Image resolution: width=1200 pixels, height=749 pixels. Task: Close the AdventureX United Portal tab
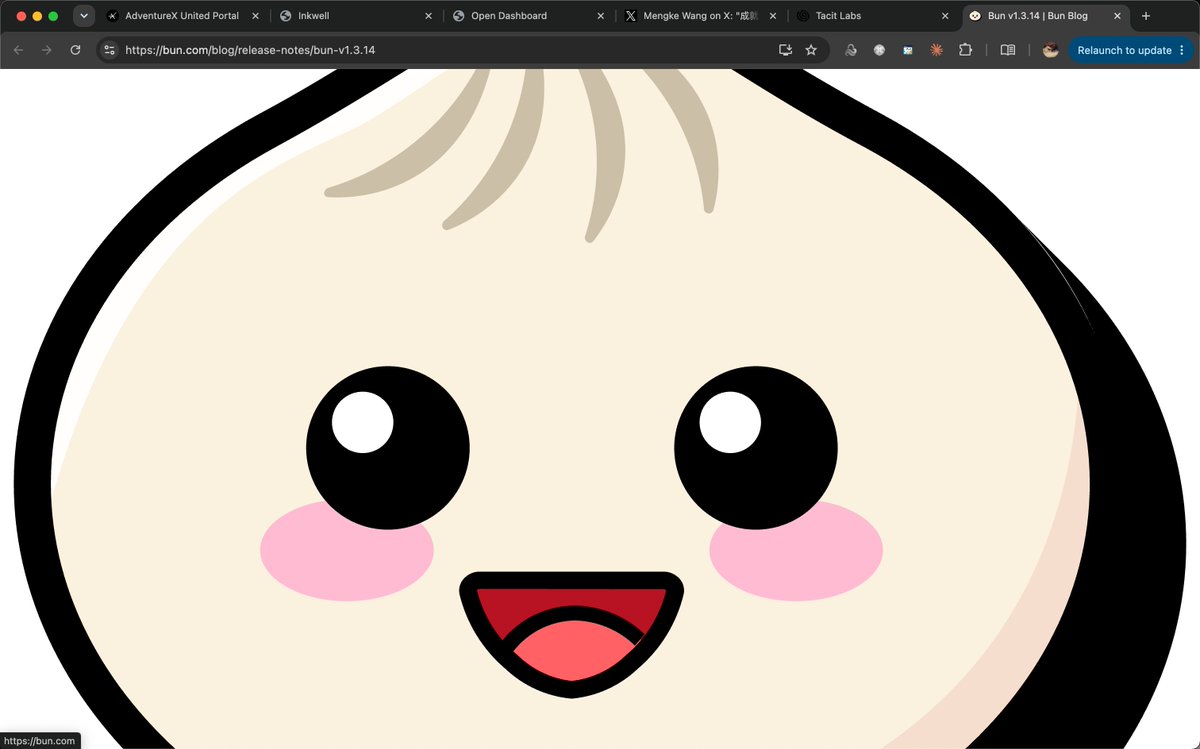[255, 16]
